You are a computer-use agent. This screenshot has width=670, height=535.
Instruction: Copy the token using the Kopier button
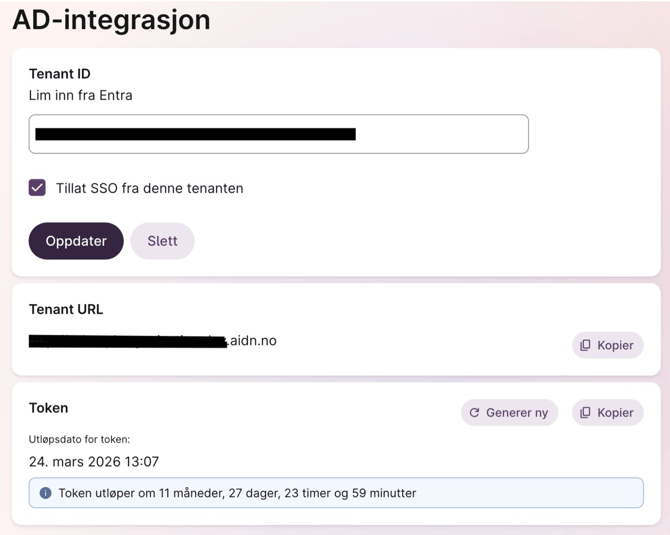(608, 413)
